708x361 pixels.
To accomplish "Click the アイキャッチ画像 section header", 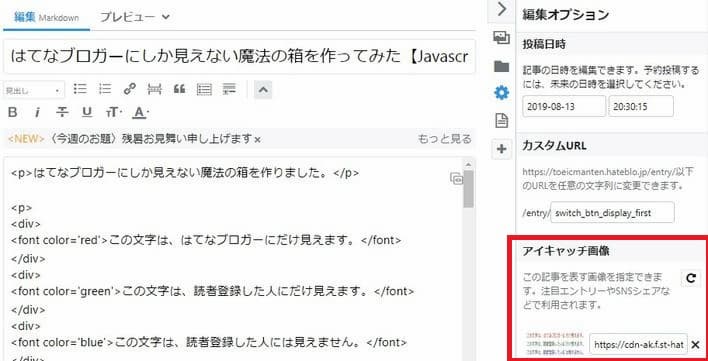I will pos(566,251).
